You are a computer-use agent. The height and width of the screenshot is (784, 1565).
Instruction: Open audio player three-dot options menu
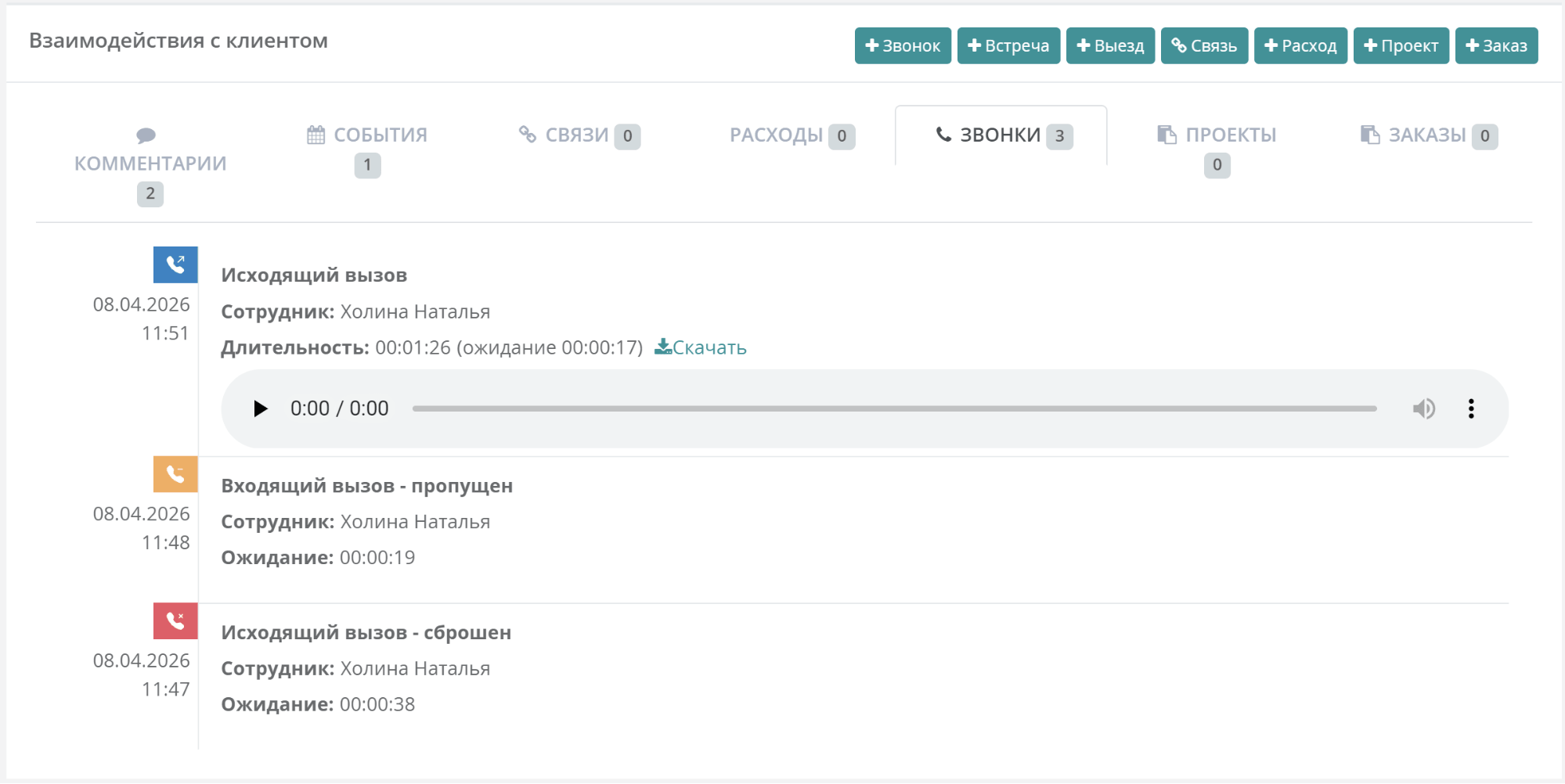pos(1471,408)
